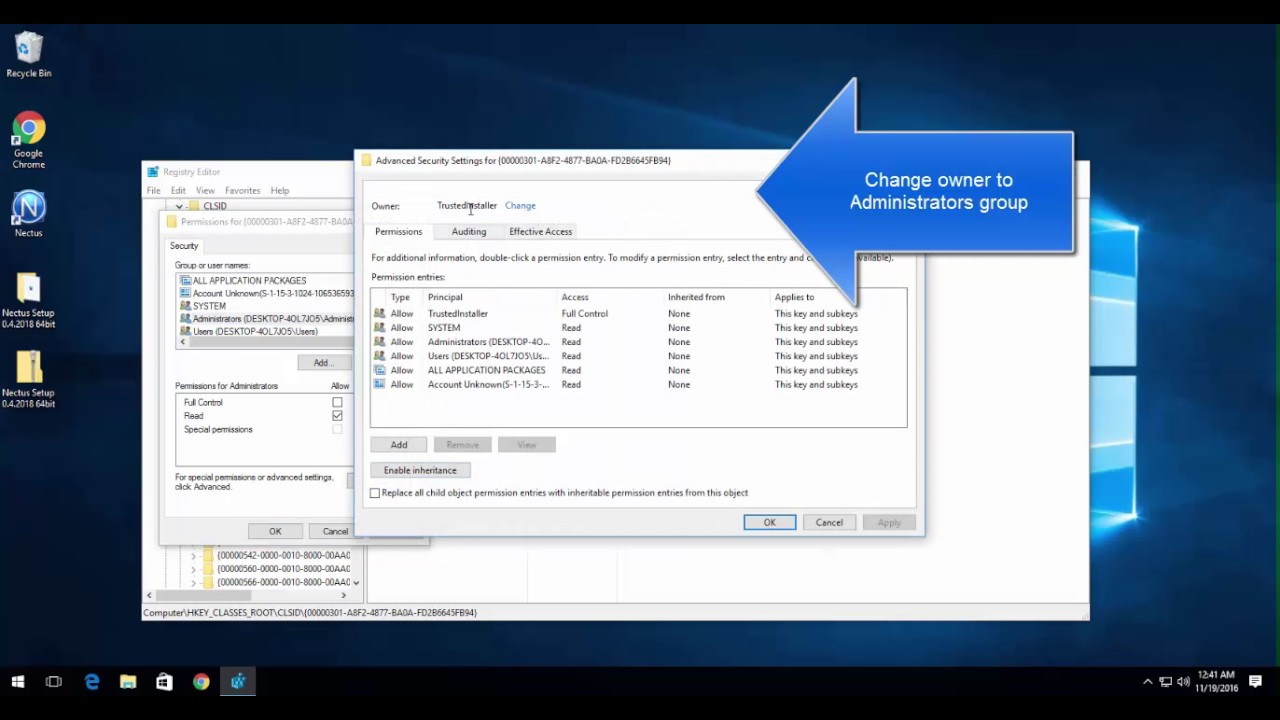The height and width of the screenshot is (720, 1280).
Task: Open lower Nectus Setup 0.4.2018 archive icon
Action: coord(28,380)
